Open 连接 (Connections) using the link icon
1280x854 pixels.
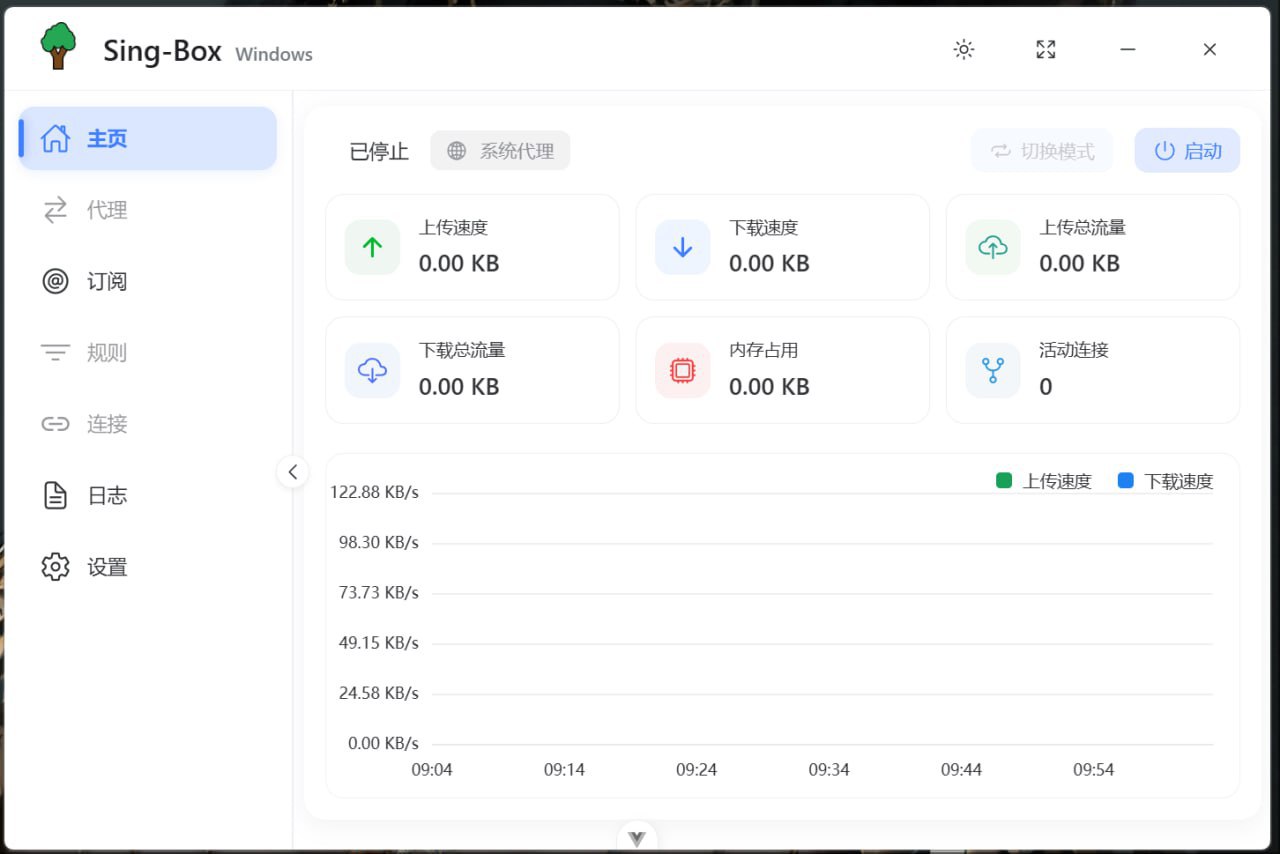(55, 424)
